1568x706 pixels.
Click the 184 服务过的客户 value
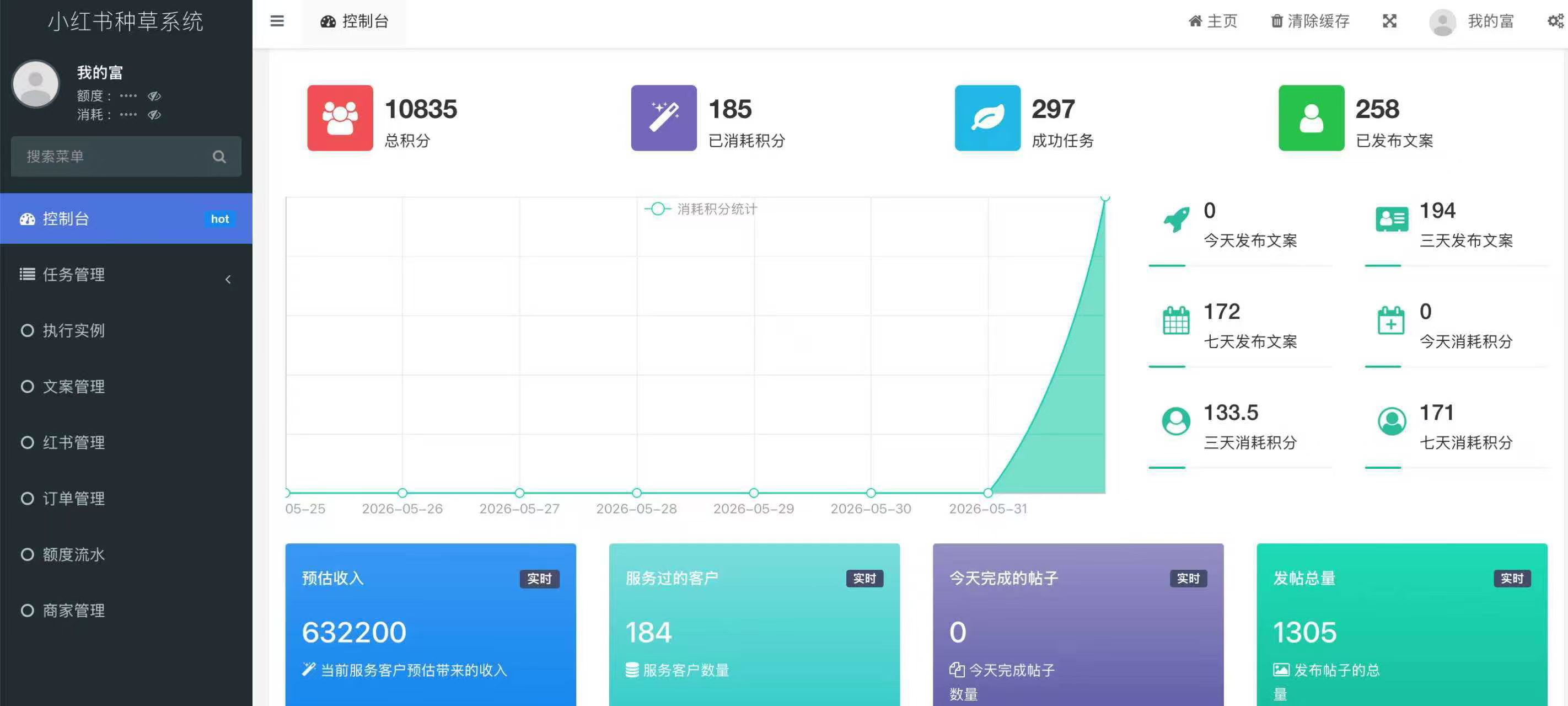(x=648, y=632)
